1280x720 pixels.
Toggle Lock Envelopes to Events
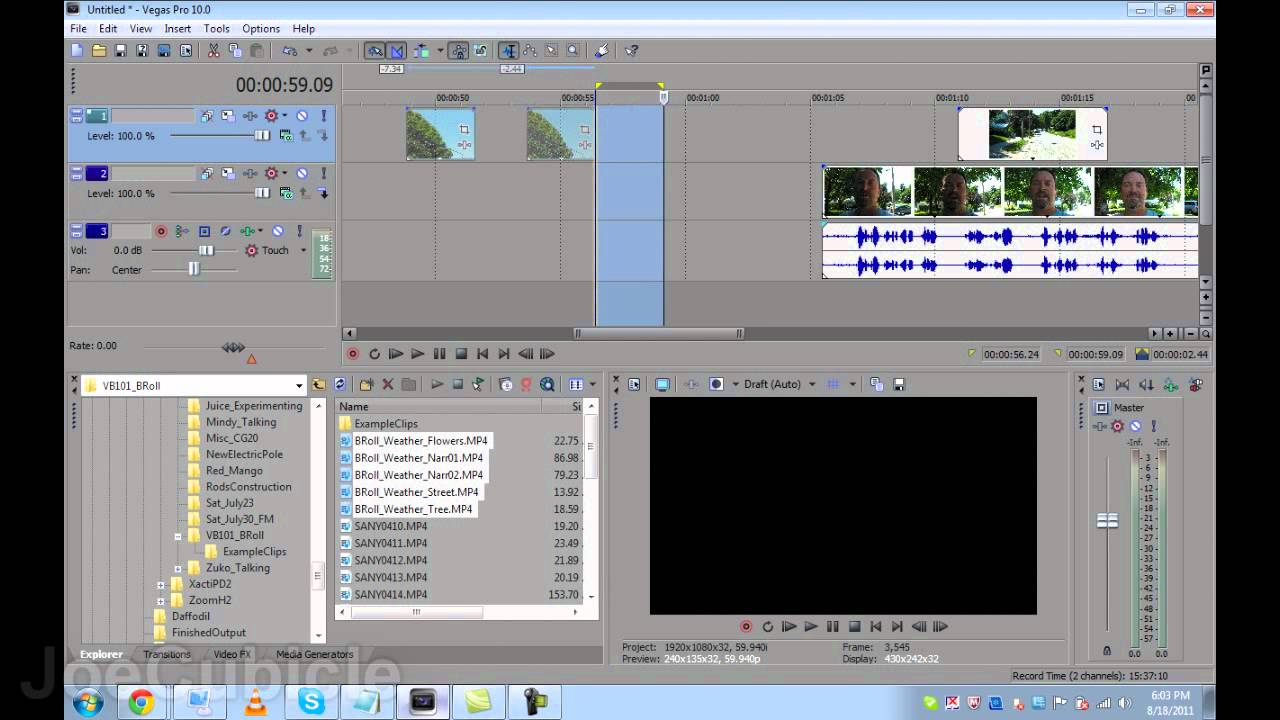click(459, 50)
